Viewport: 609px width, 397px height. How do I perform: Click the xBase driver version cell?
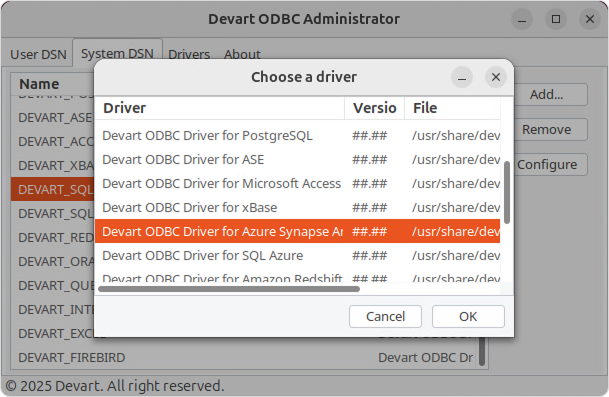pyautogui.click(x=369, y=207)
